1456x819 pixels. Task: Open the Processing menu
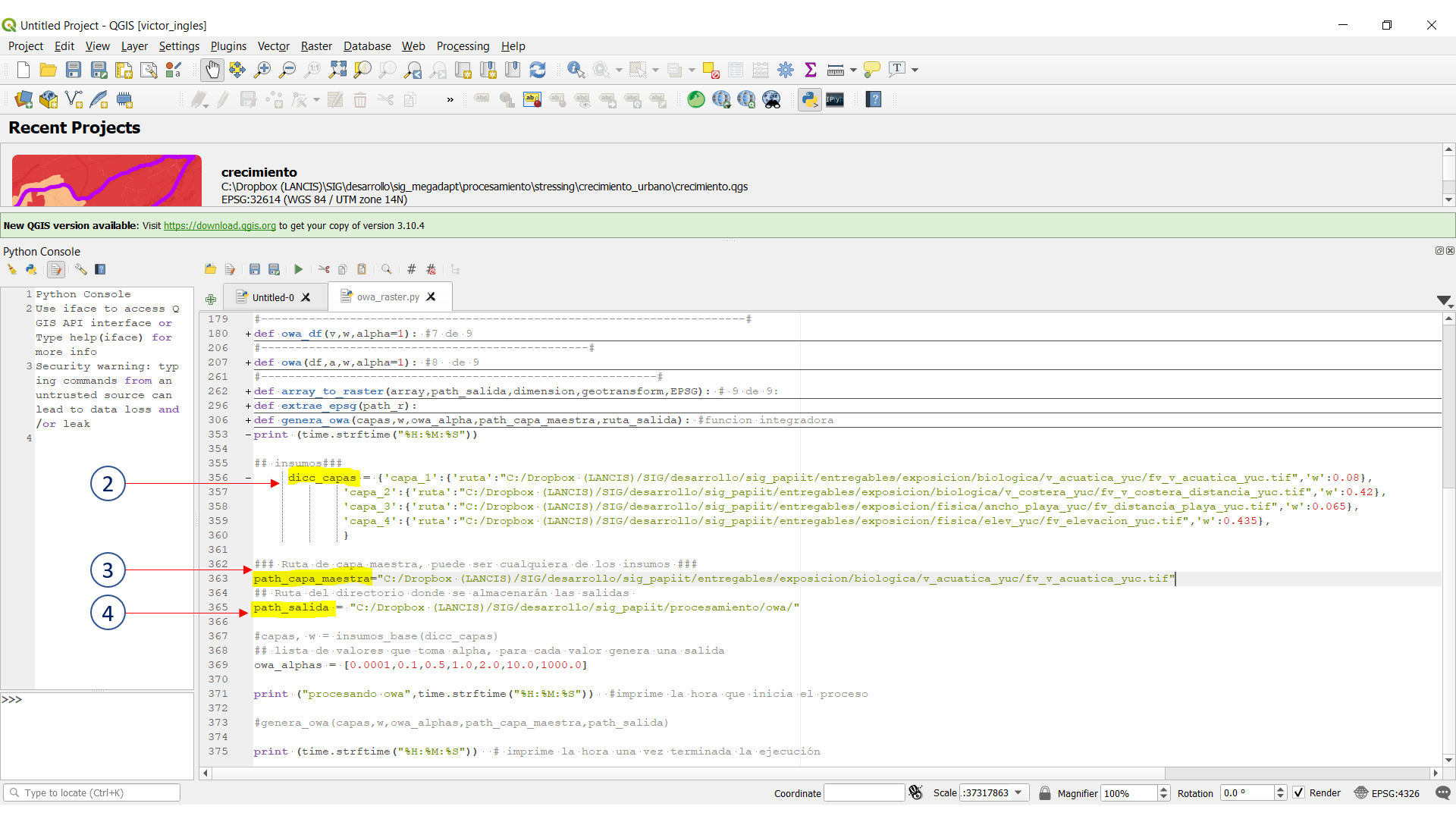(463, 46)
